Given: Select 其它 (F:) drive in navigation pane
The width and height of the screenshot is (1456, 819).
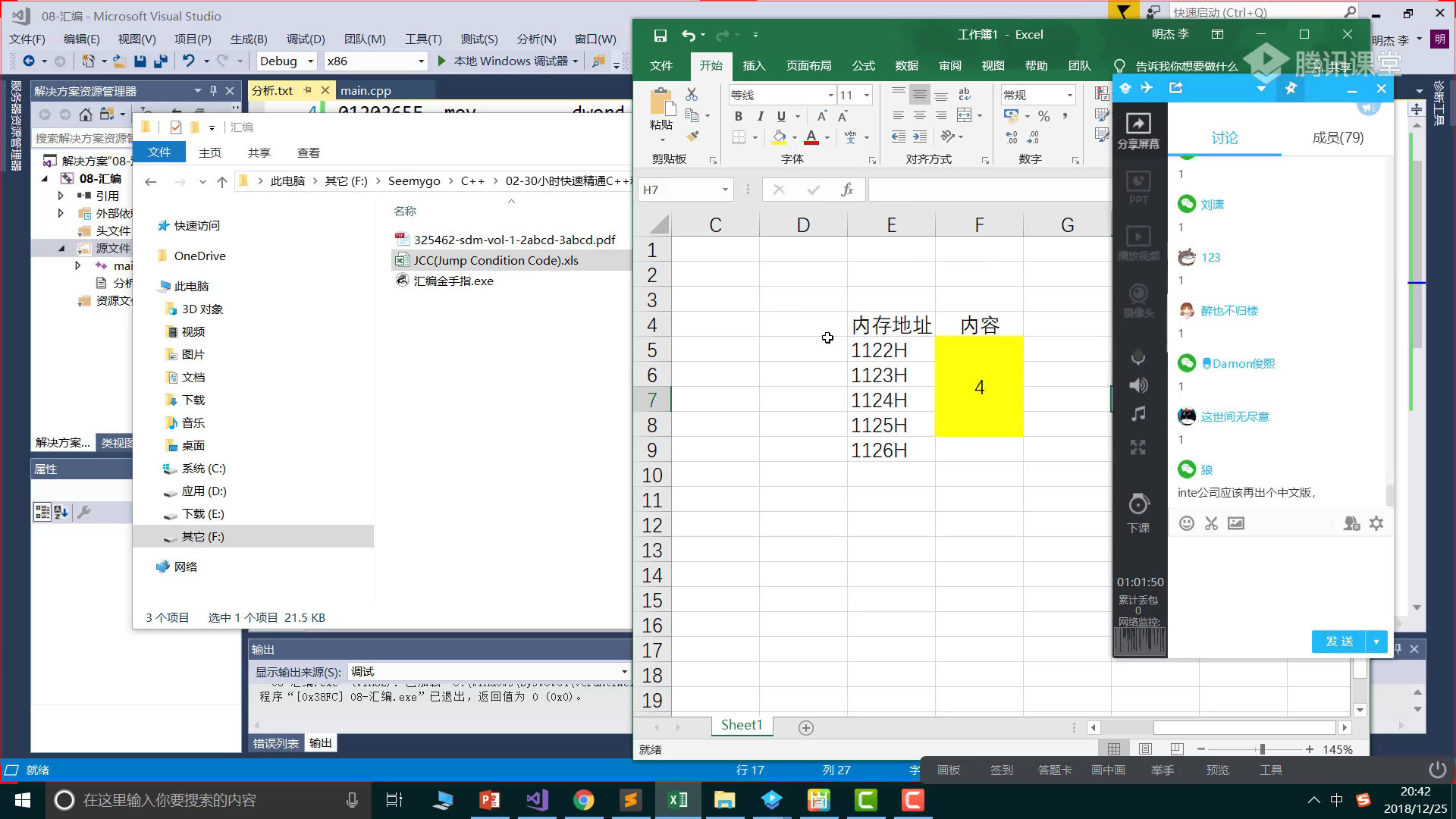Looking at the screenshot, I should point(202,537).
